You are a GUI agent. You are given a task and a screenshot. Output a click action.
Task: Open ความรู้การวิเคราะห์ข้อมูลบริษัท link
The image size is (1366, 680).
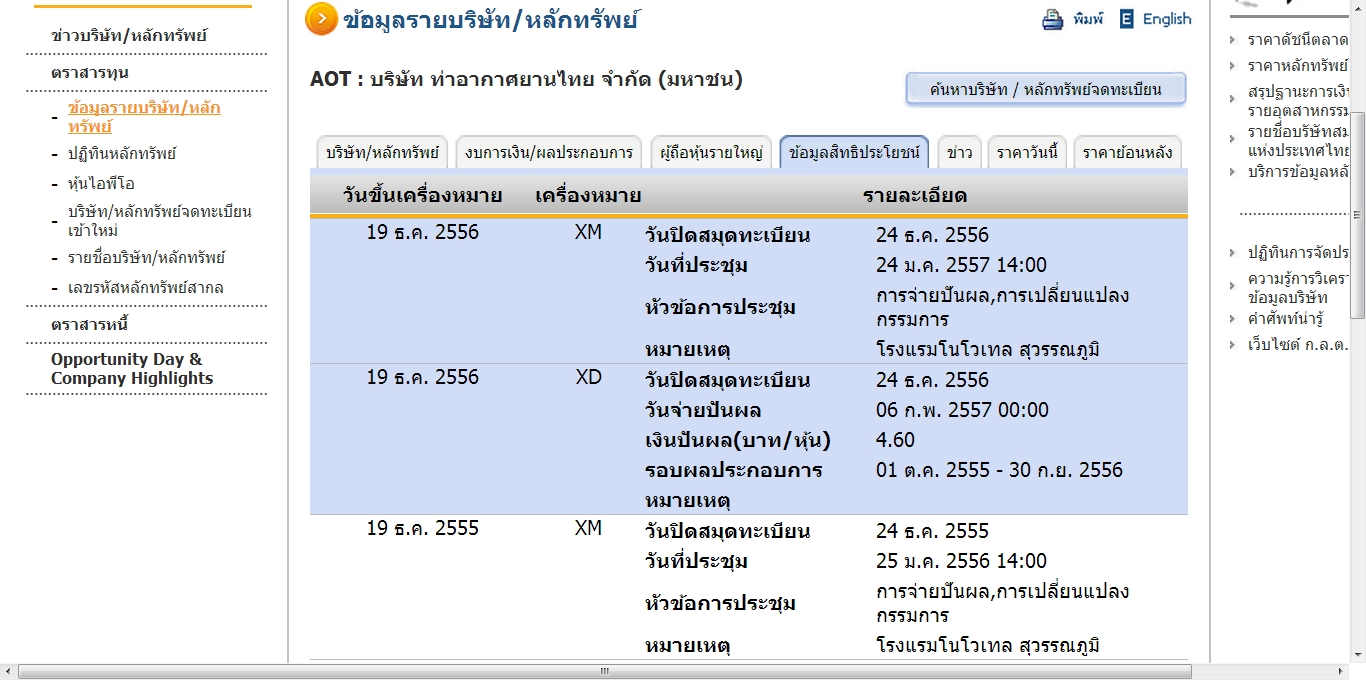point(1298,288)
